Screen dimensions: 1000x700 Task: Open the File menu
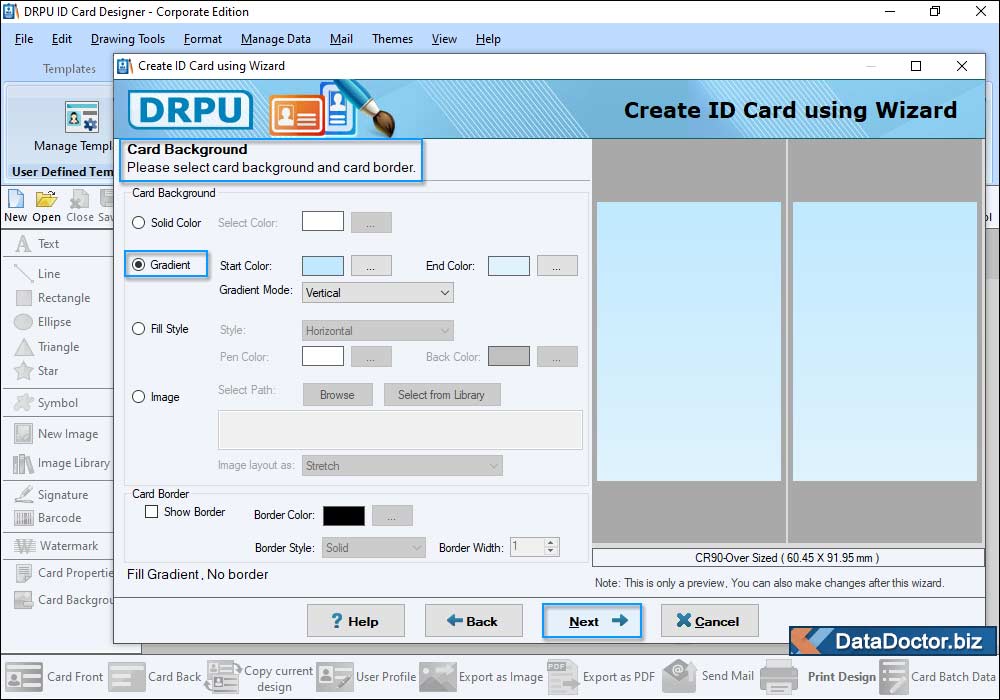coord(24,39)
